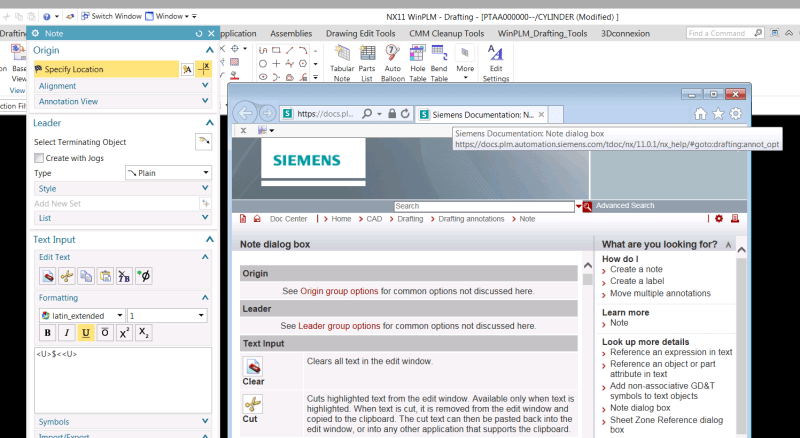Click the documentation settings gear icon
Viewport: 800px width, 438px height.
point(719,218)
